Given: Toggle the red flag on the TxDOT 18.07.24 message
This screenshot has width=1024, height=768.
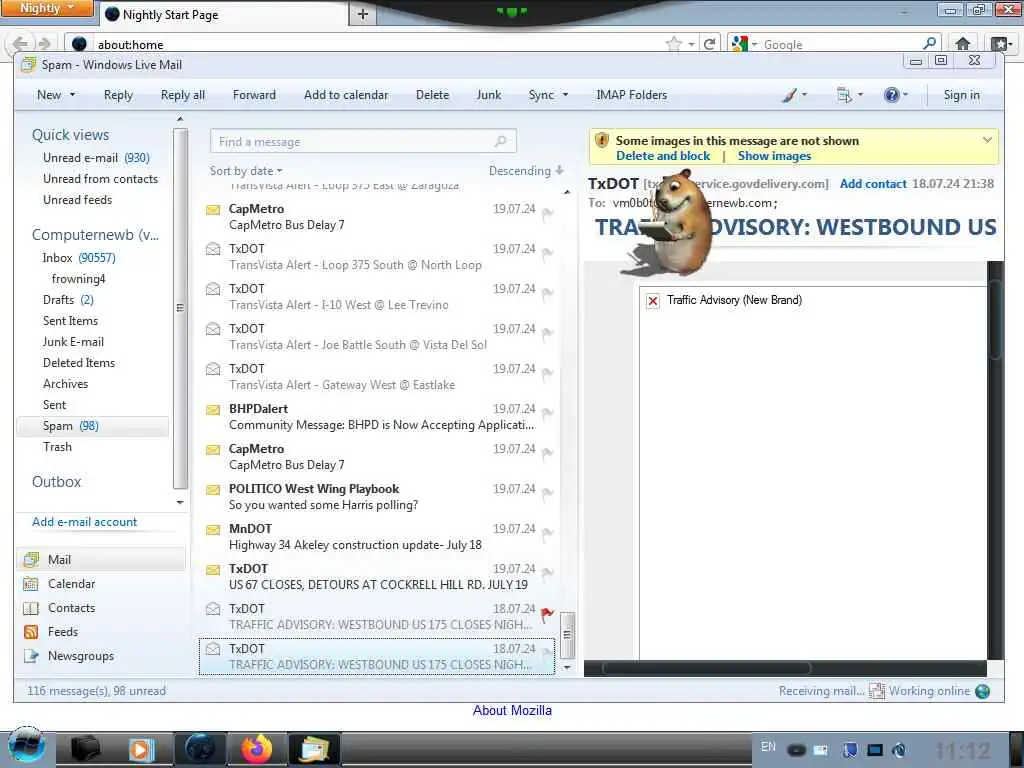Looking at the screenshot, I should click(x=547, y=613).
